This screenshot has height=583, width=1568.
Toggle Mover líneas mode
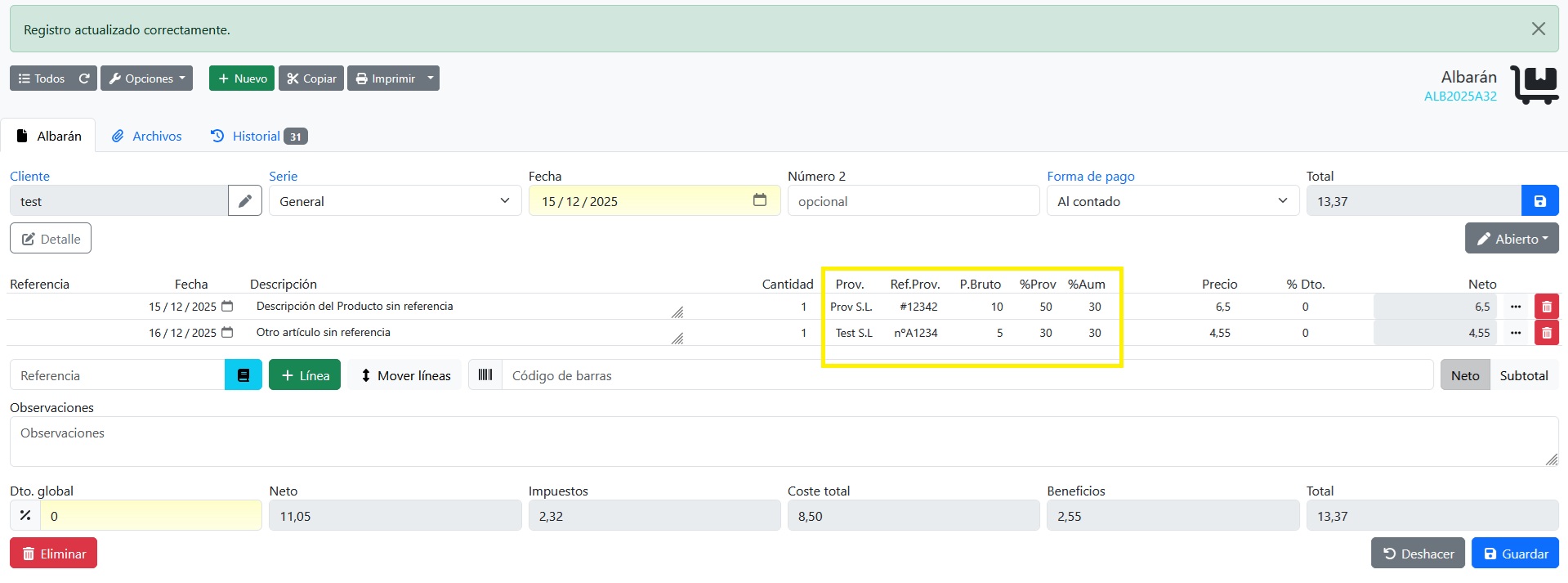[405, 375]
